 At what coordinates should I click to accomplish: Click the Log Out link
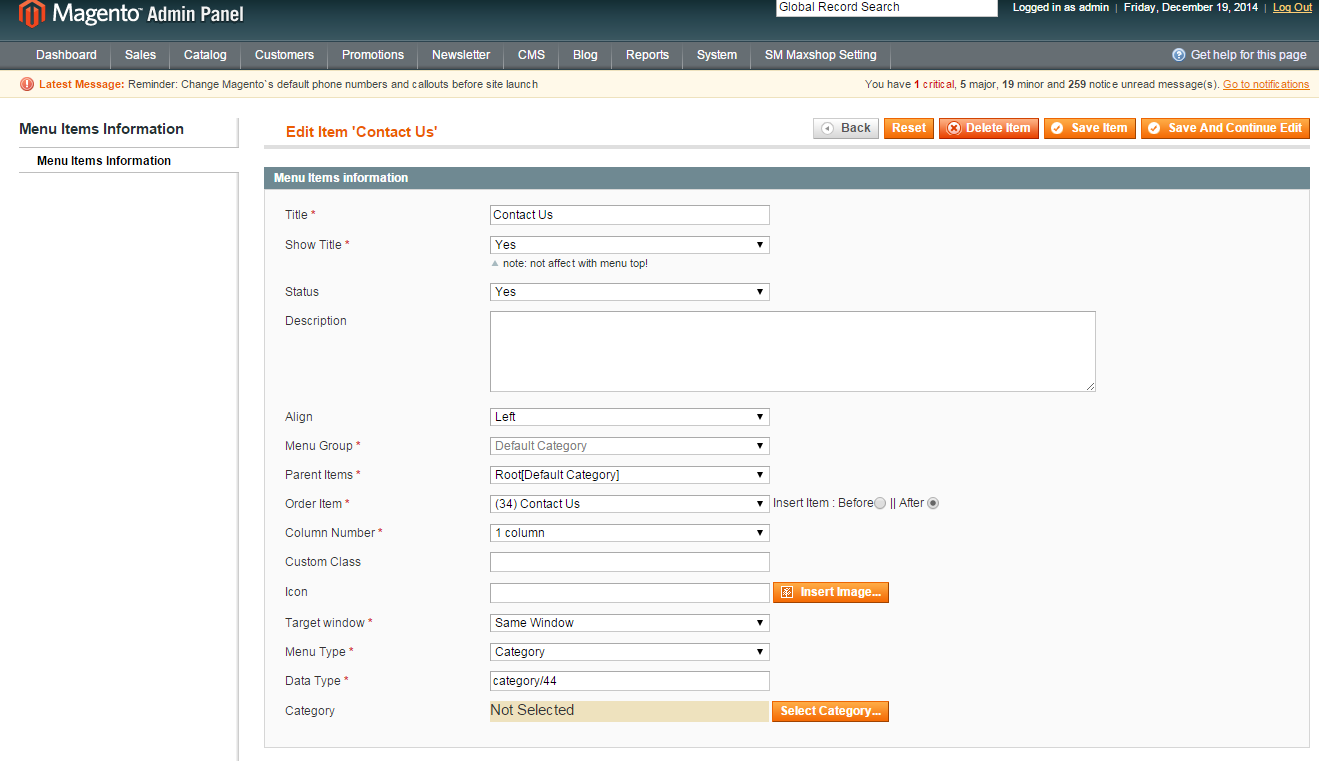click(1292, 7)
